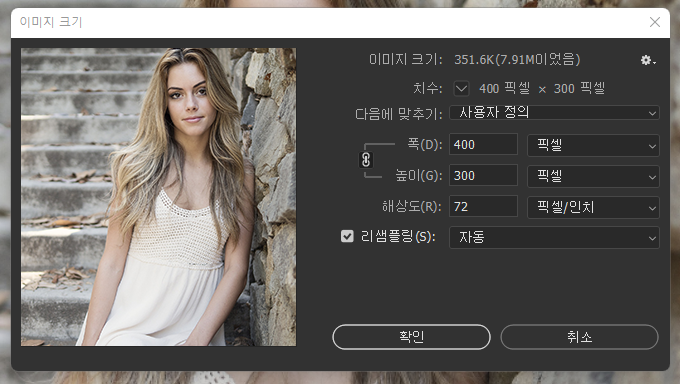Click the 400 픽셀 × 300 픽셀 dimensions text
Viewport: 680px width, 384px height.
tap(542, 89)
